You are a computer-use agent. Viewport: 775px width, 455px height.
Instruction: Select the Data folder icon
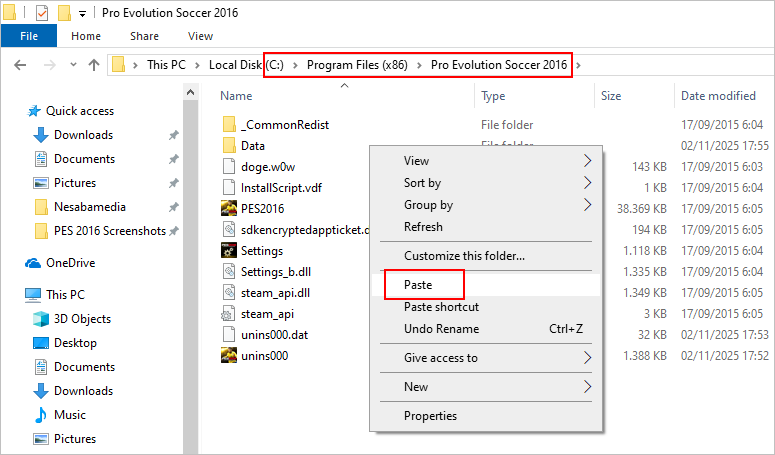click(x=229, y=146)
